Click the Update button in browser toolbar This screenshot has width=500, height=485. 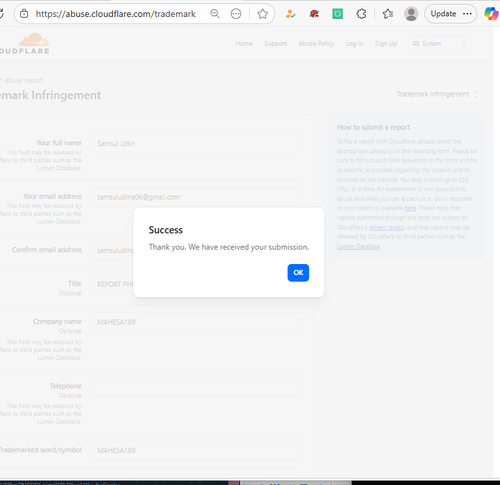tap(443, 14)
